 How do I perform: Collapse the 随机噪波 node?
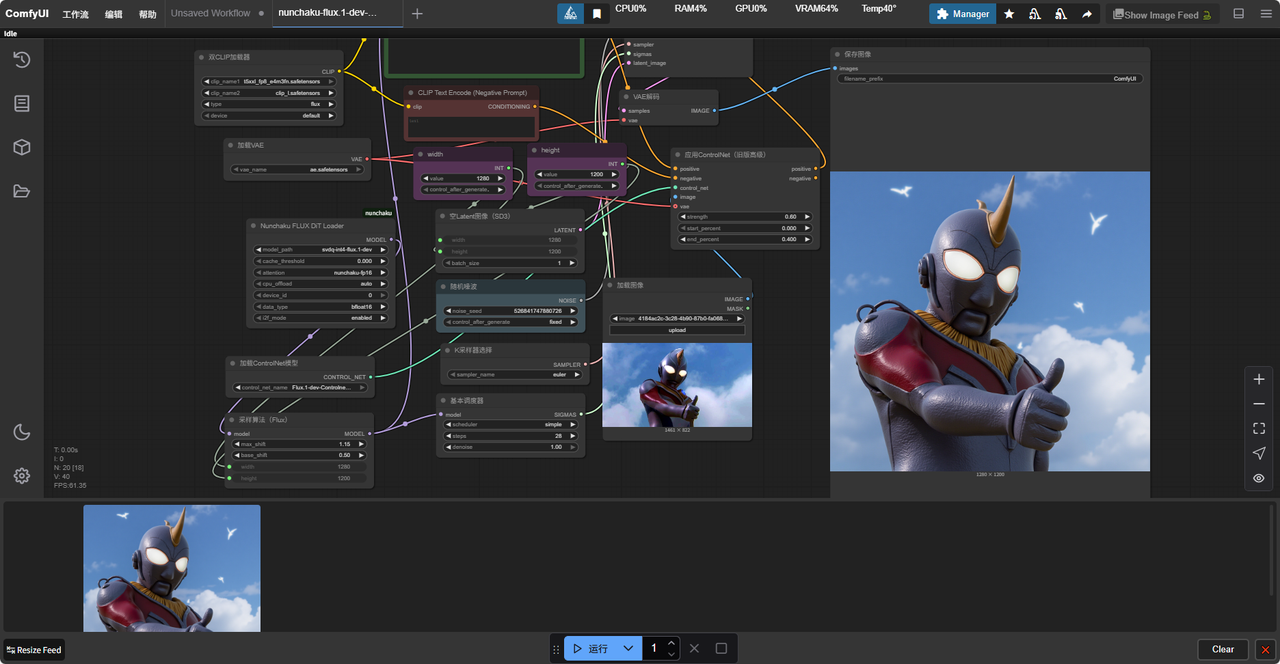[442, 286]
